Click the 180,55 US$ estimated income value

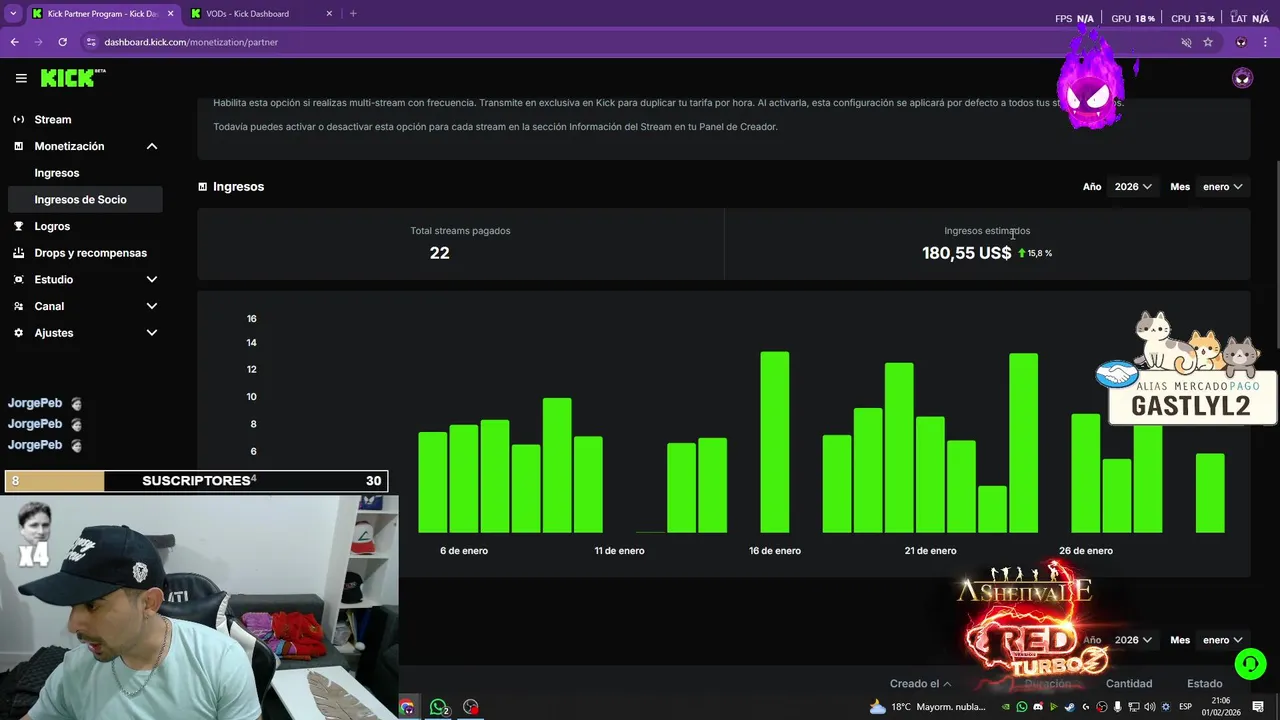pos(966,253)
